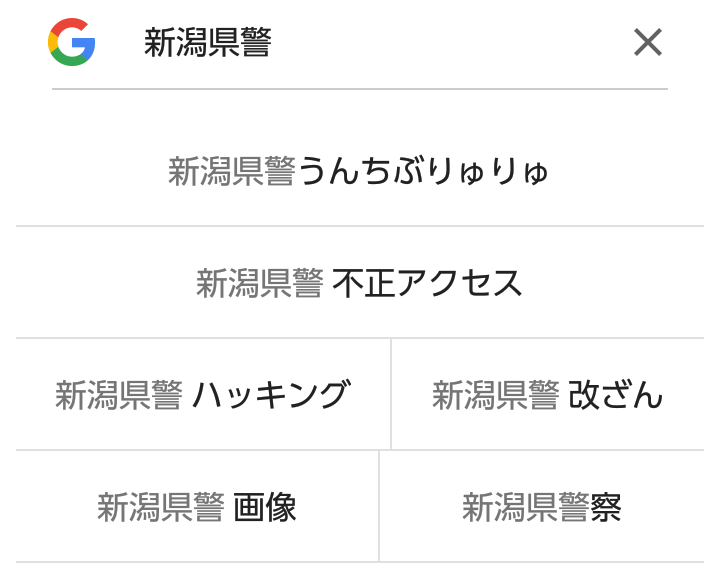
Task: Place cursor in the Google search box
Action: 380,42
